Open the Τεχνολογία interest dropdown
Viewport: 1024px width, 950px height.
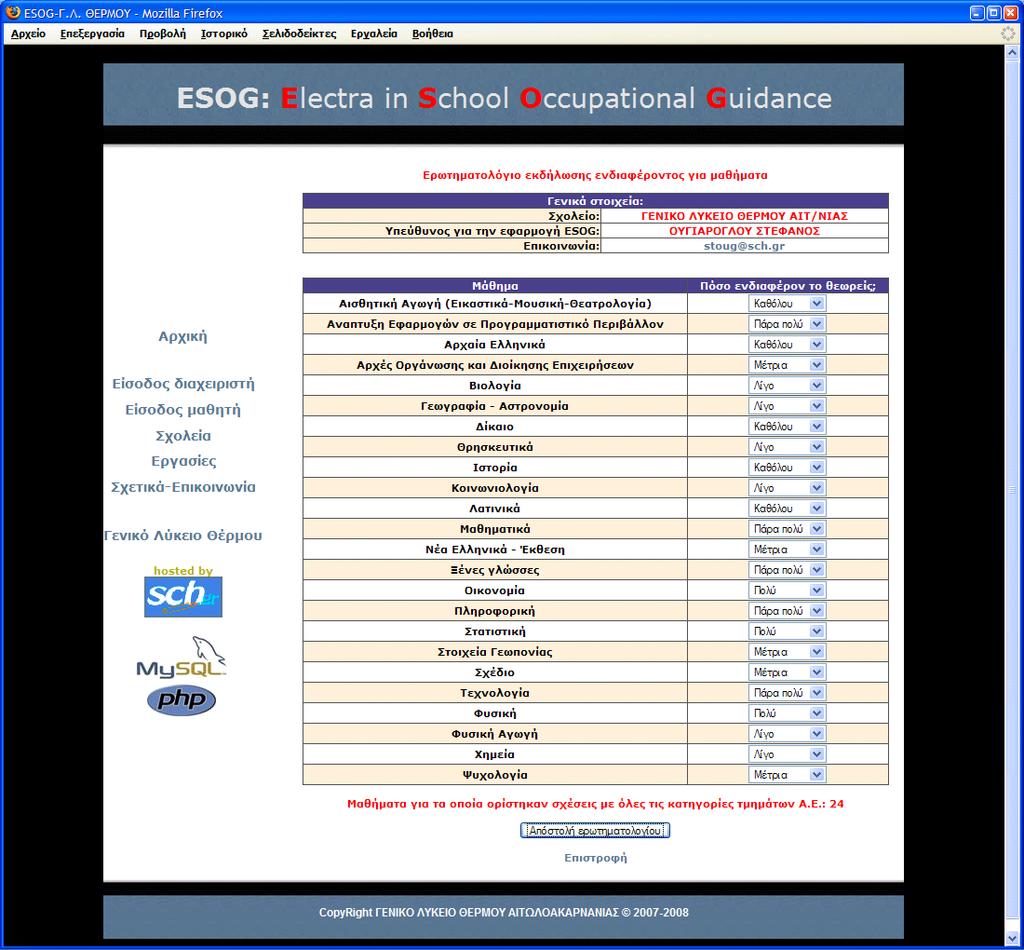787,693
